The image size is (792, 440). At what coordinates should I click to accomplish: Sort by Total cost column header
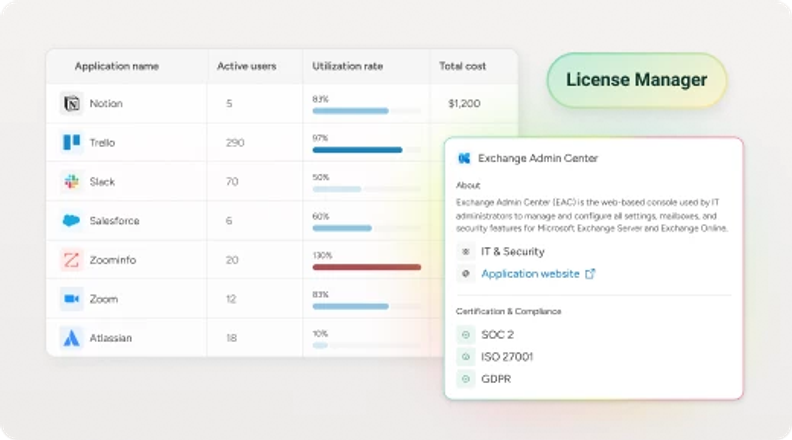point(462,66)
